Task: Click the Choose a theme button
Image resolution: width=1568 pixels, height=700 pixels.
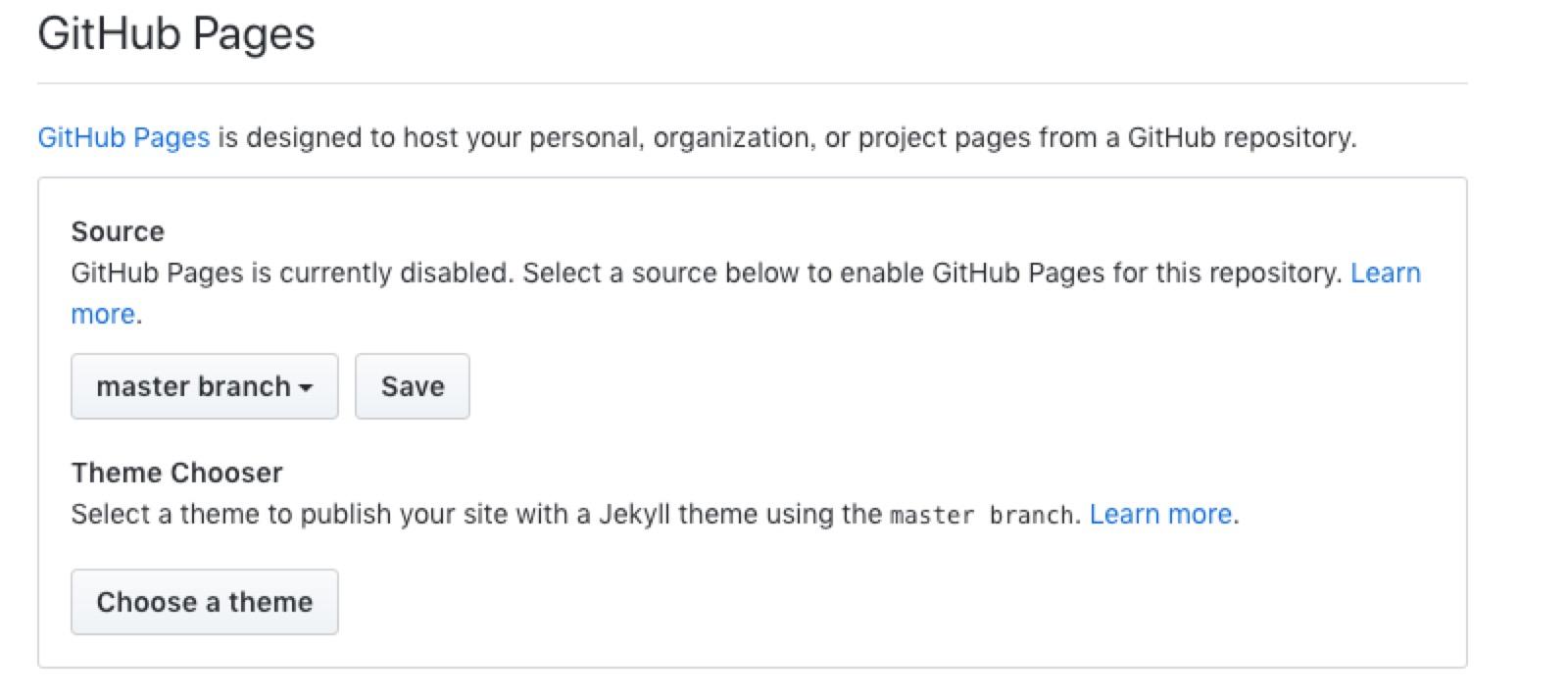Action: pos(204,602)
